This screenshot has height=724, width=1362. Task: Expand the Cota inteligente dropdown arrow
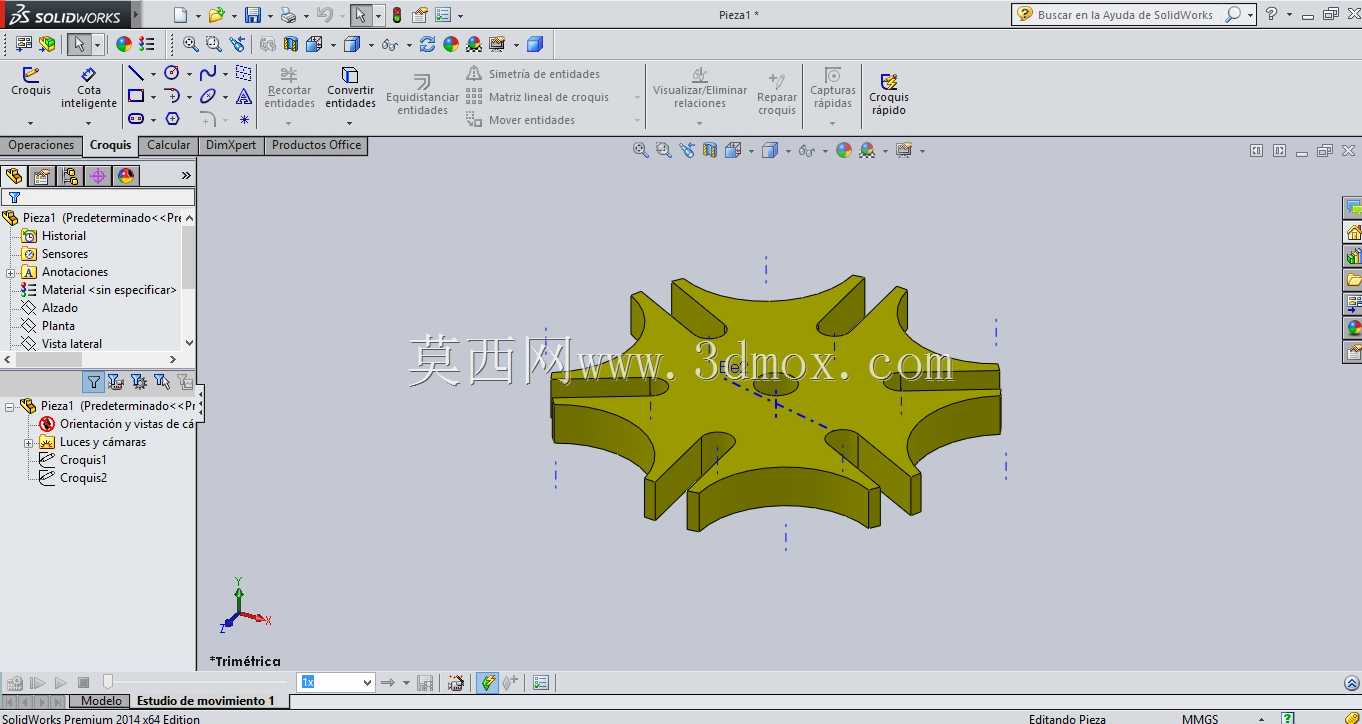pos(89,123)
